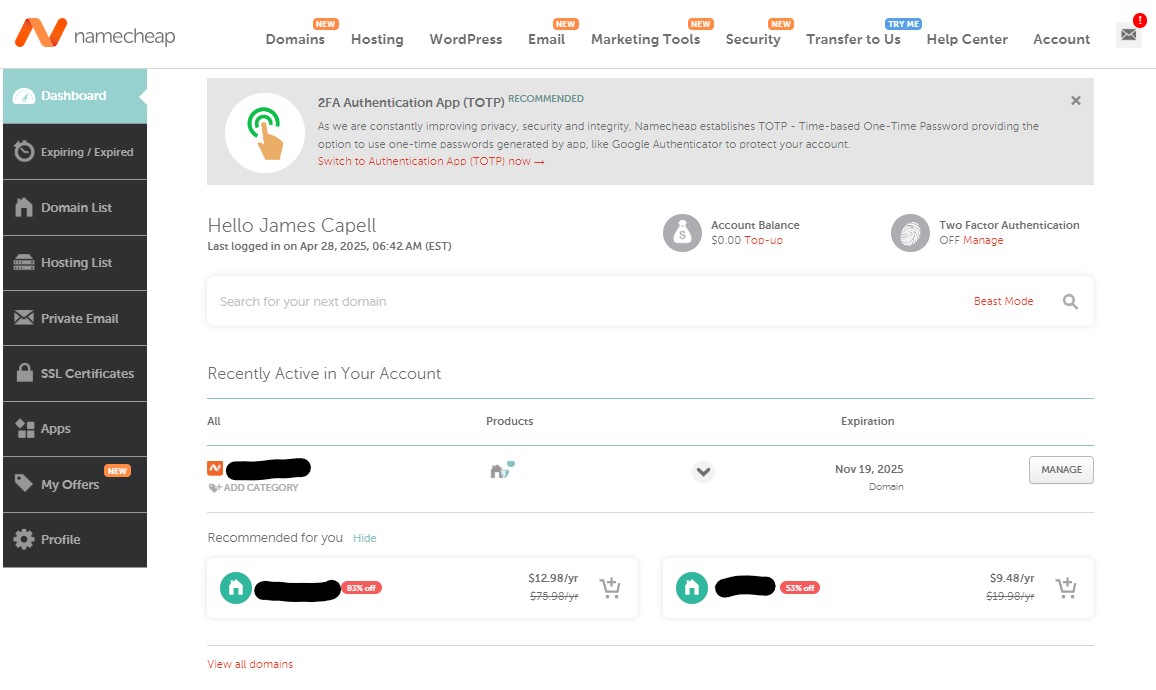
Task: Open the Domains menu
Action: pos(295,39)
